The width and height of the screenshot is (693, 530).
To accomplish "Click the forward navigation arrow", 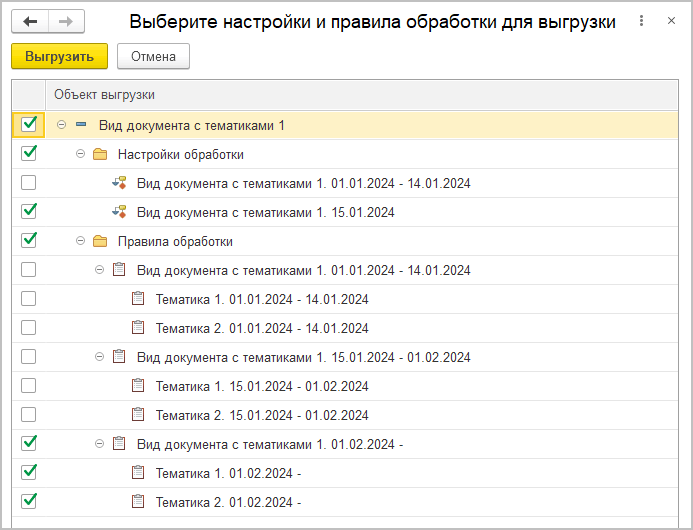I will click(66, 22).
